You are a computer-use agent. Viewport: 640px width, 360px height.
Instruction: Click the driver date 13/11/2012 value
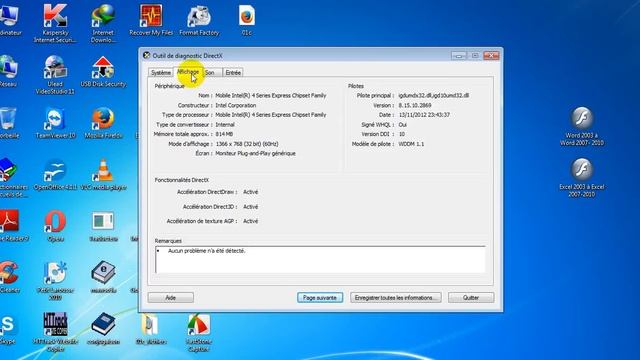424,115
